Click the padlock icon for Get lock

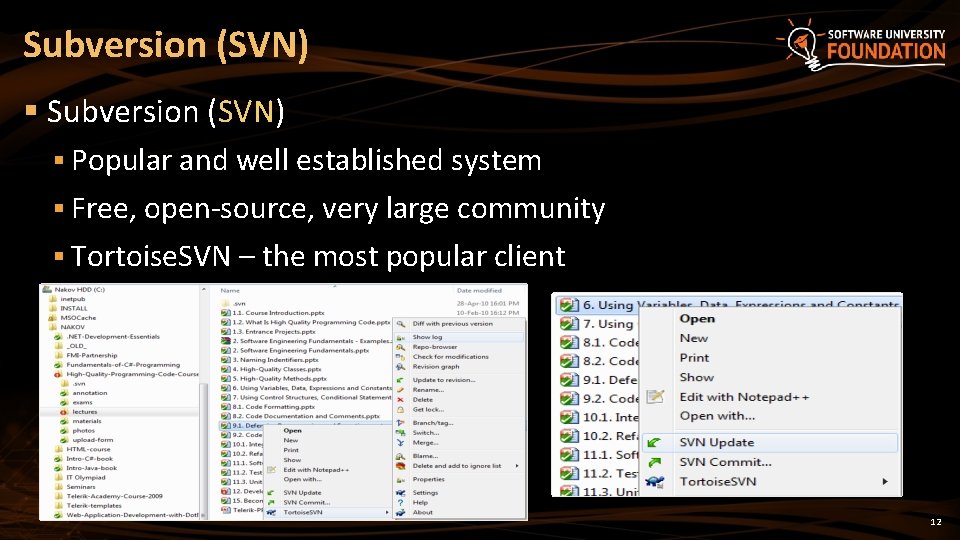(400, 410)
